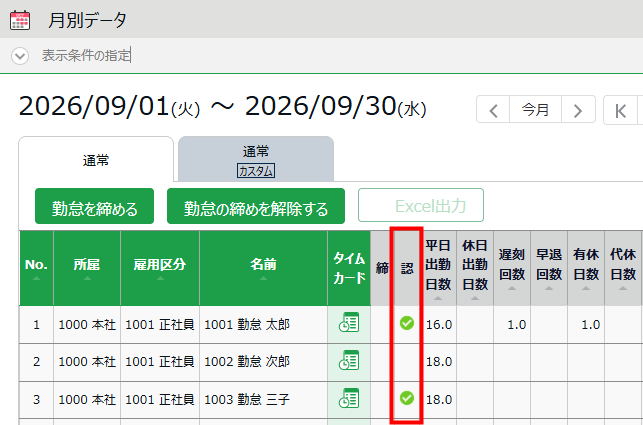Sort by 有休日数 column header
Screen dimensions: 643x425
coord(586,268)
